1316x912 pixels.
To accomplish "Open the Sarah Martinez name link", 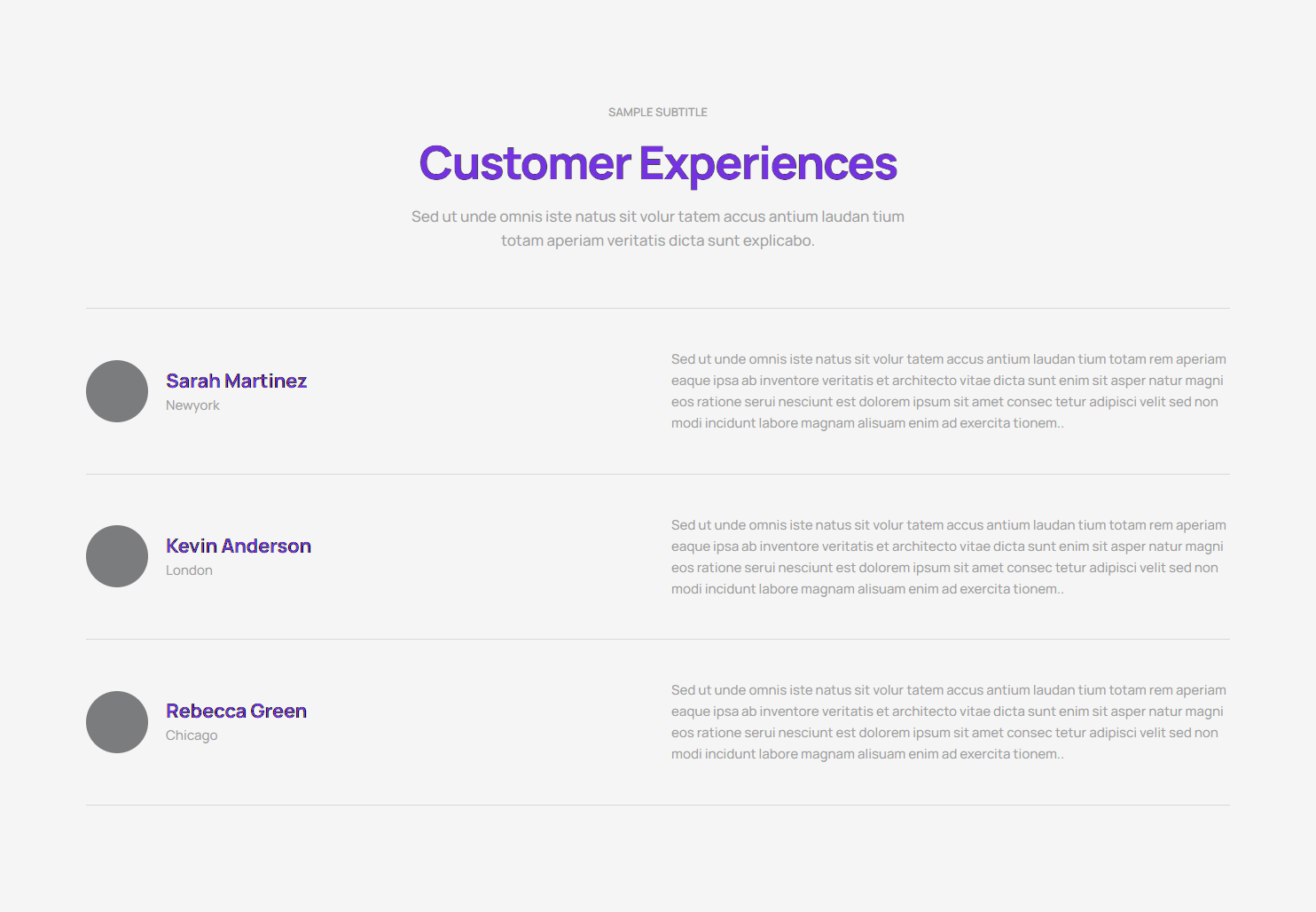I will pos(236,381).
